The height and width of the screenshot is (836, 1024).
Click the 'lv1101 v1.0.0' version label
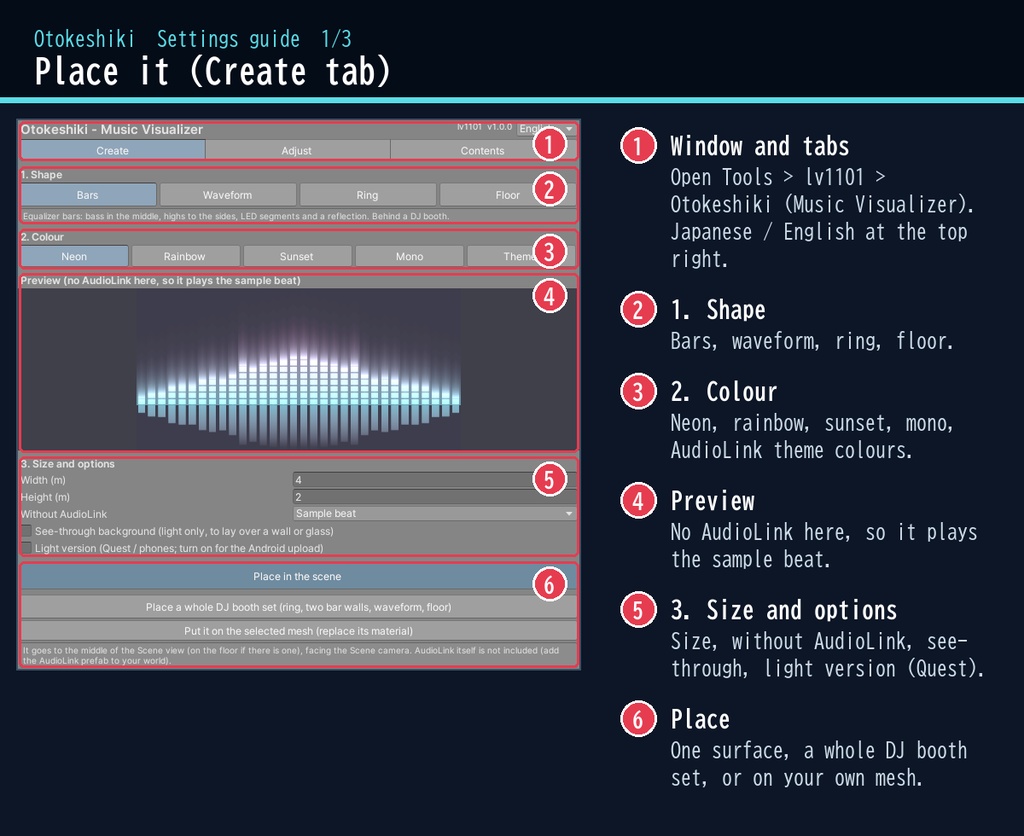(x=485, y=127)
